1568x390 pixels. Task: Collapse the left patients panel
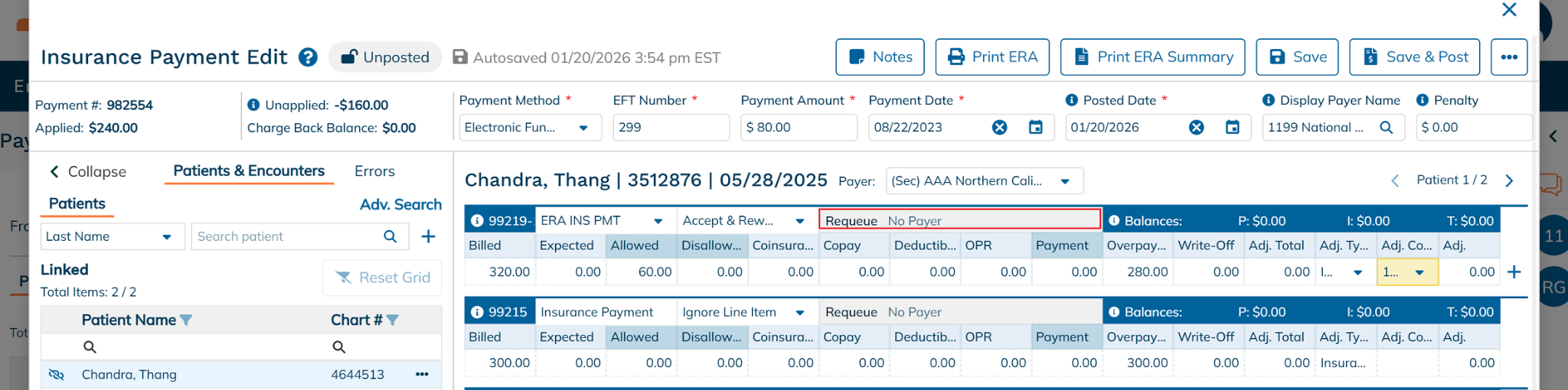point(87,171)
